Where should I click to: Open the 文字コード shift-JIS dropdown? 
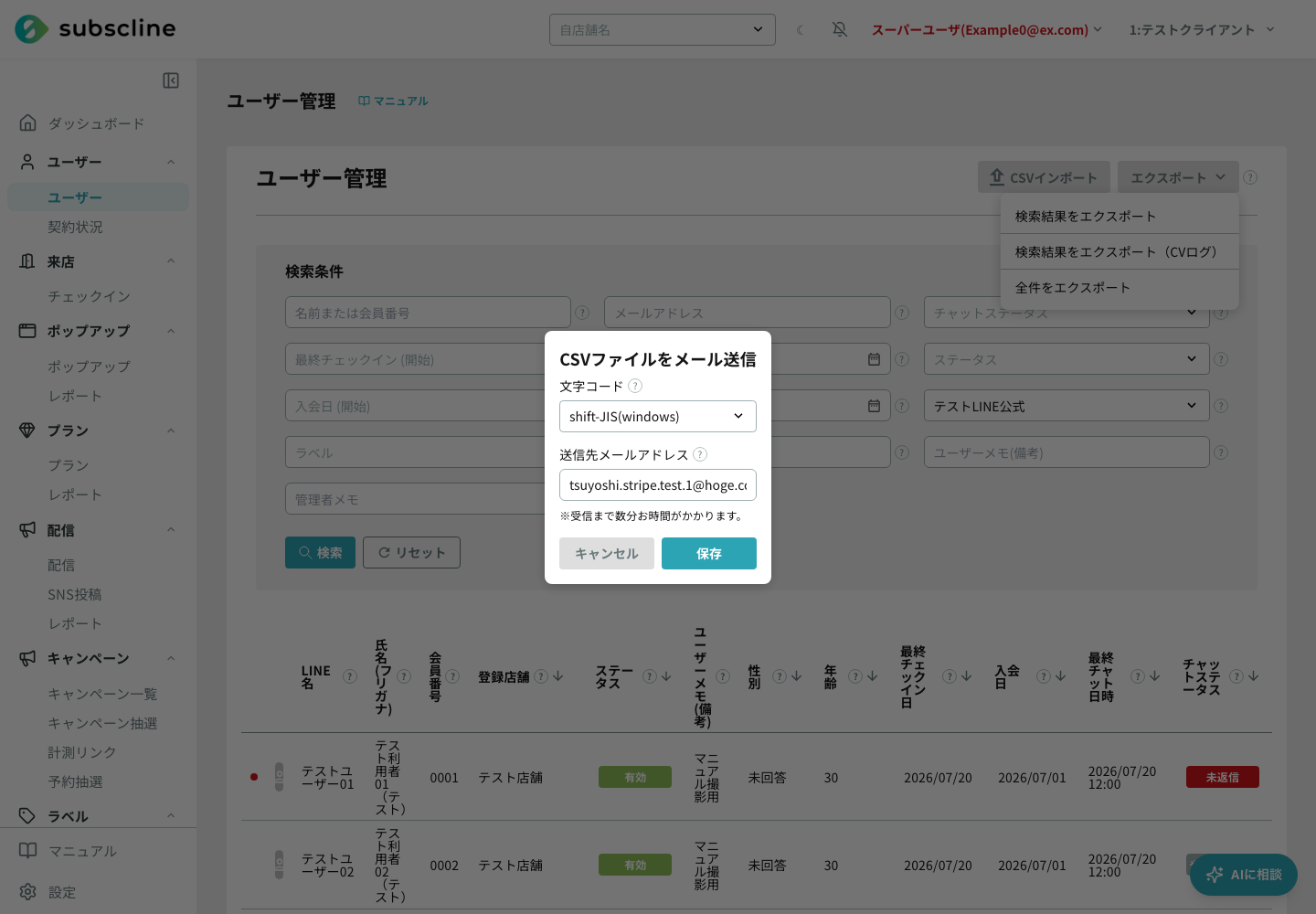tap(658, 416)
